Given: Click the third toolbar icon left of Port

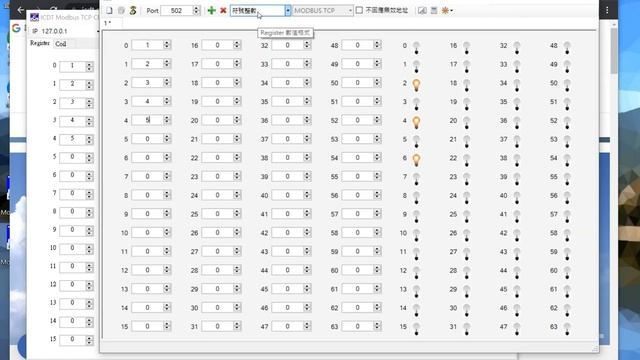Looking at the screenshot, I should (133, 11).
